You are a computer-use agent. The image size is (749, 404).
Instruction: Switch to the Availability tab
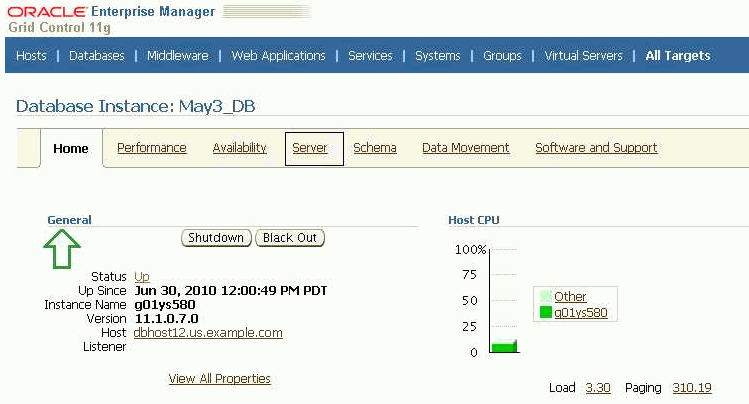239,148
